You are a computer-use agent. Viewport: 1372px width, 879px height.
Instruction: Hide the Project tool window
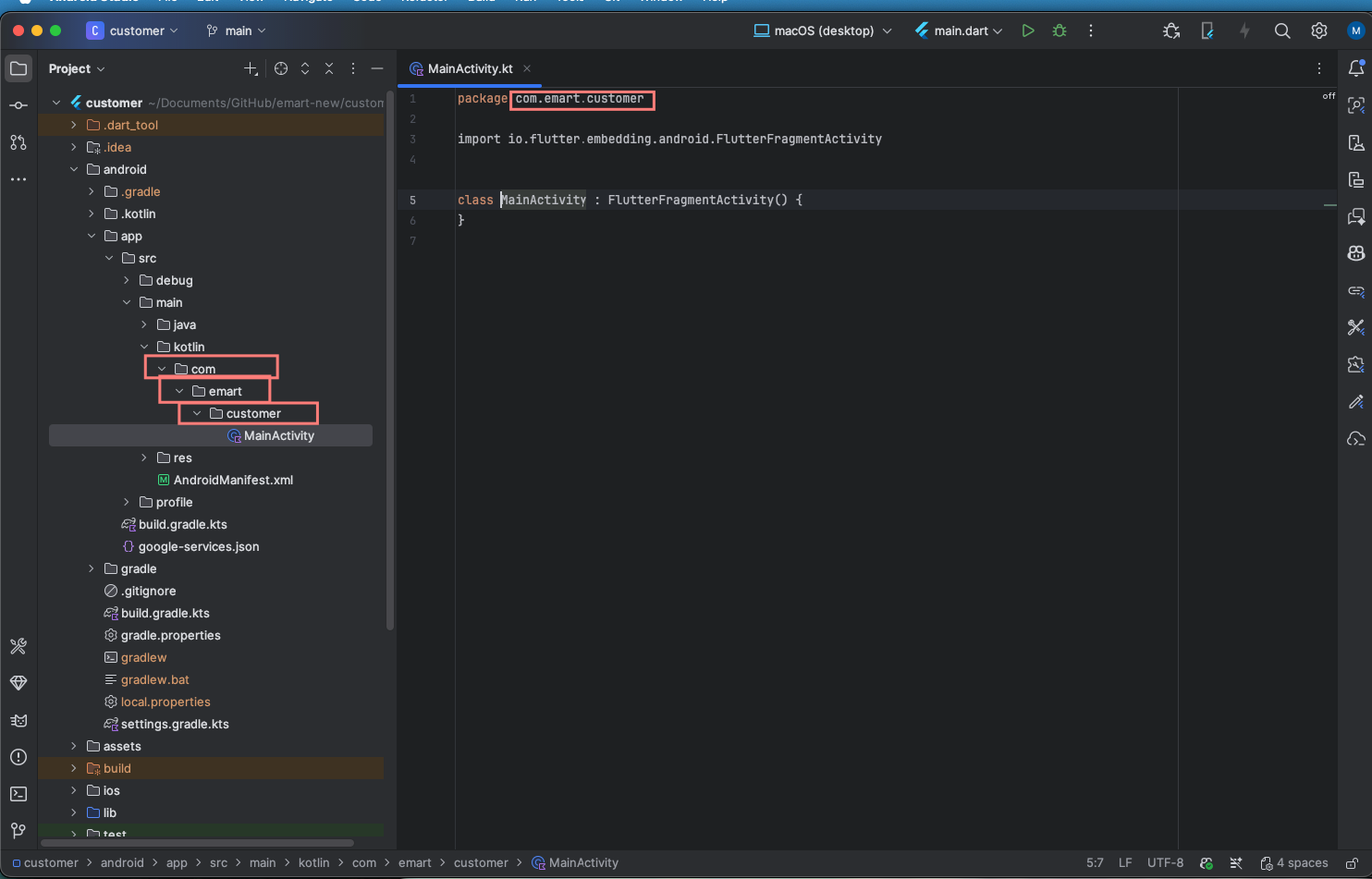point(377,68)
